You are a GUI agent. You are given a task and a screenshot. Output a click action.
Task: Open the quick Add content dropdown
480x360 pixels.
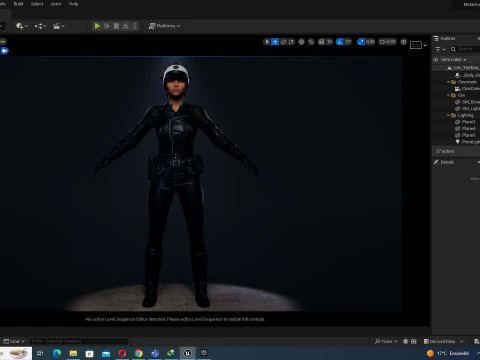22,26
